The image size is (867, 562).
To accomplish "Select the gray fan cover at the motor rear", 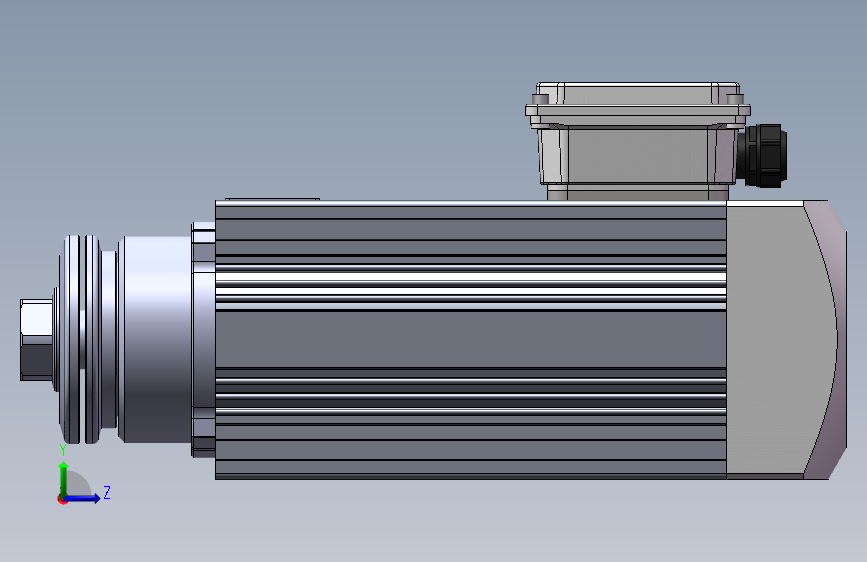I will click(x=786, y=340).
